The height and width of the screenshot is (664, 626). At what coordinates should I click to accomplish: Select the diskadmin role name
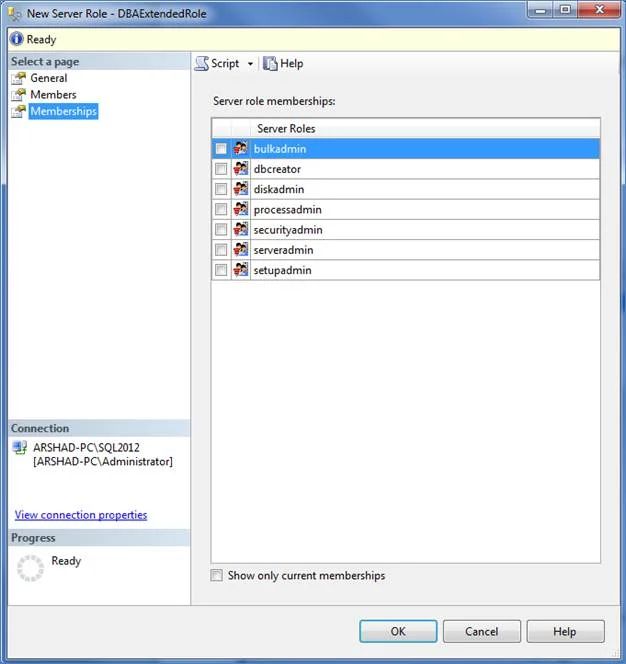[x=279, y=189]
